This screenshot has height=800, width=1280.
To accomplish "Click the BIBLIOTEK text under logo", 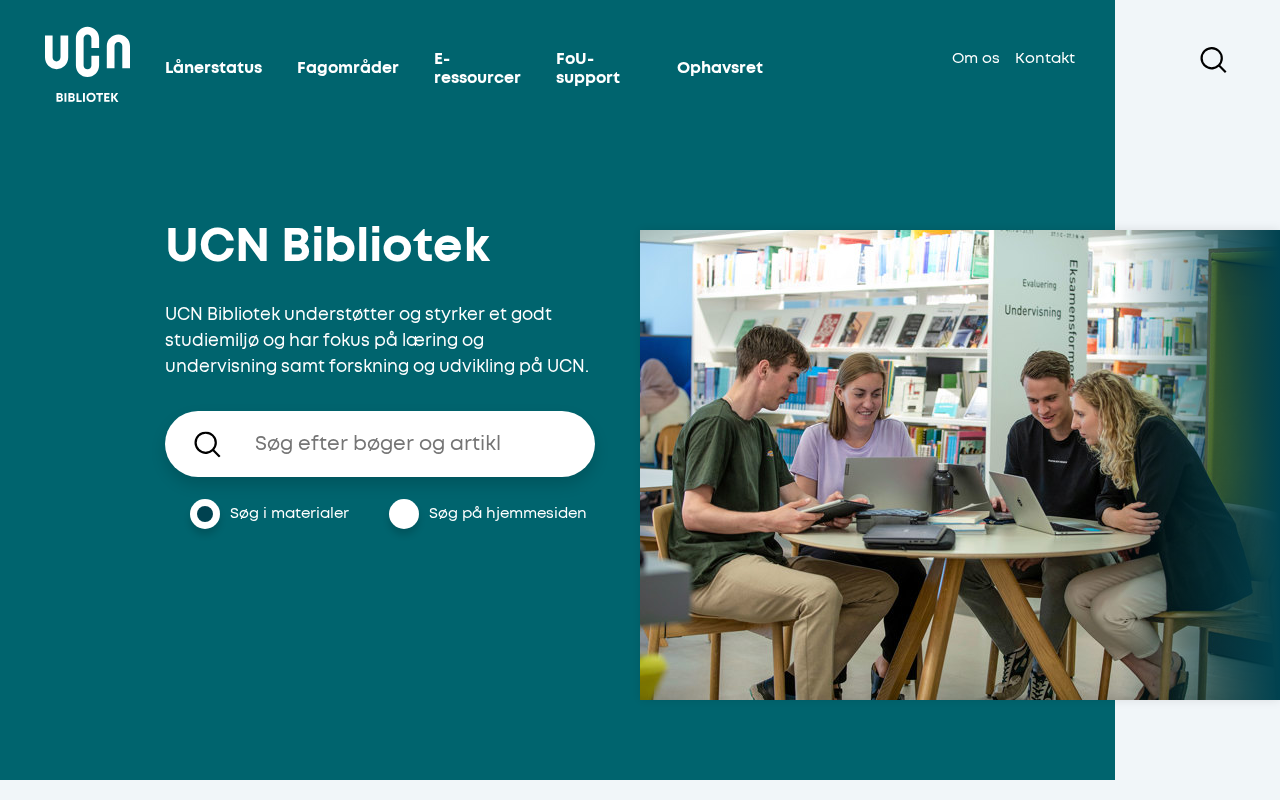I will coord(87,98).
